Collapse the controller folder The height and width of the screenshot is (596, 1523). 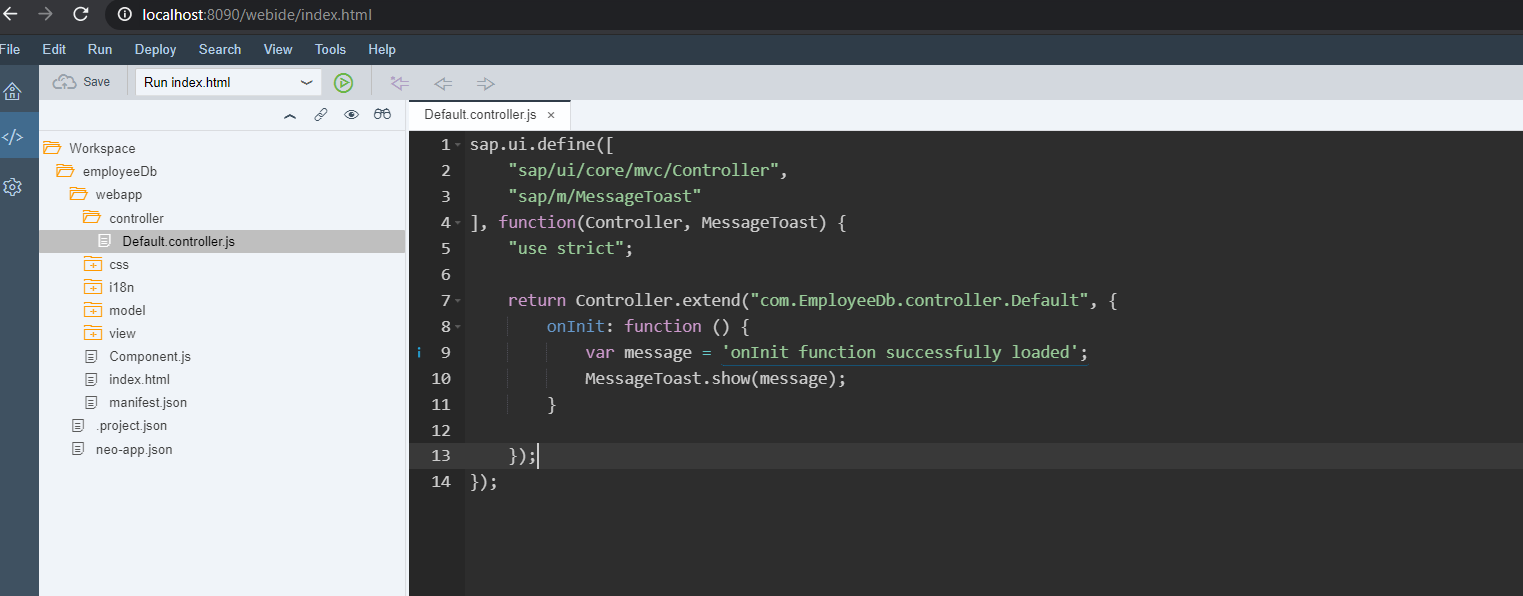tap(91, 217)
